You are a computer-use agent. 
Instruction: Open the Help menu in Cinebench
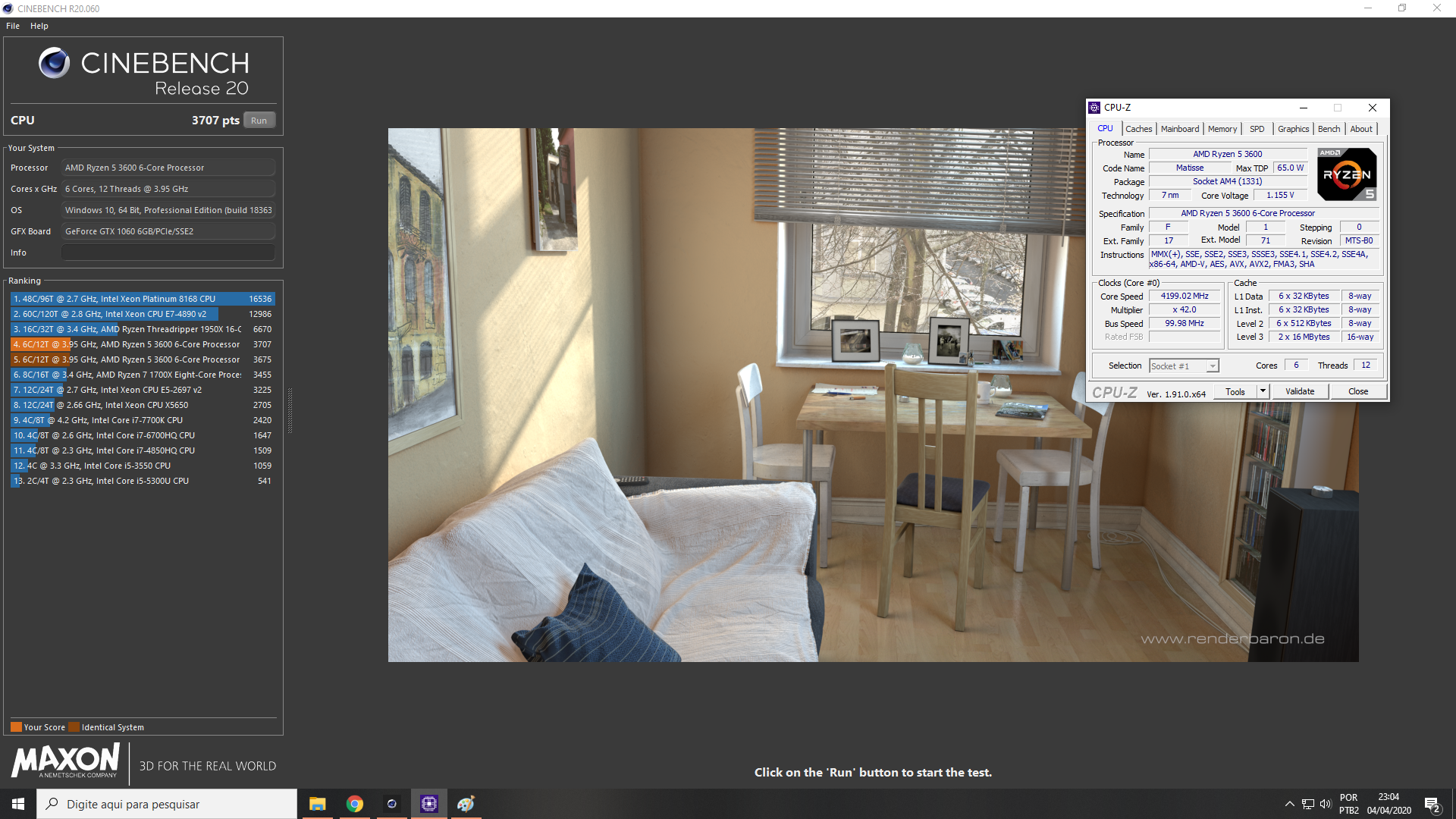click(39, 26)
